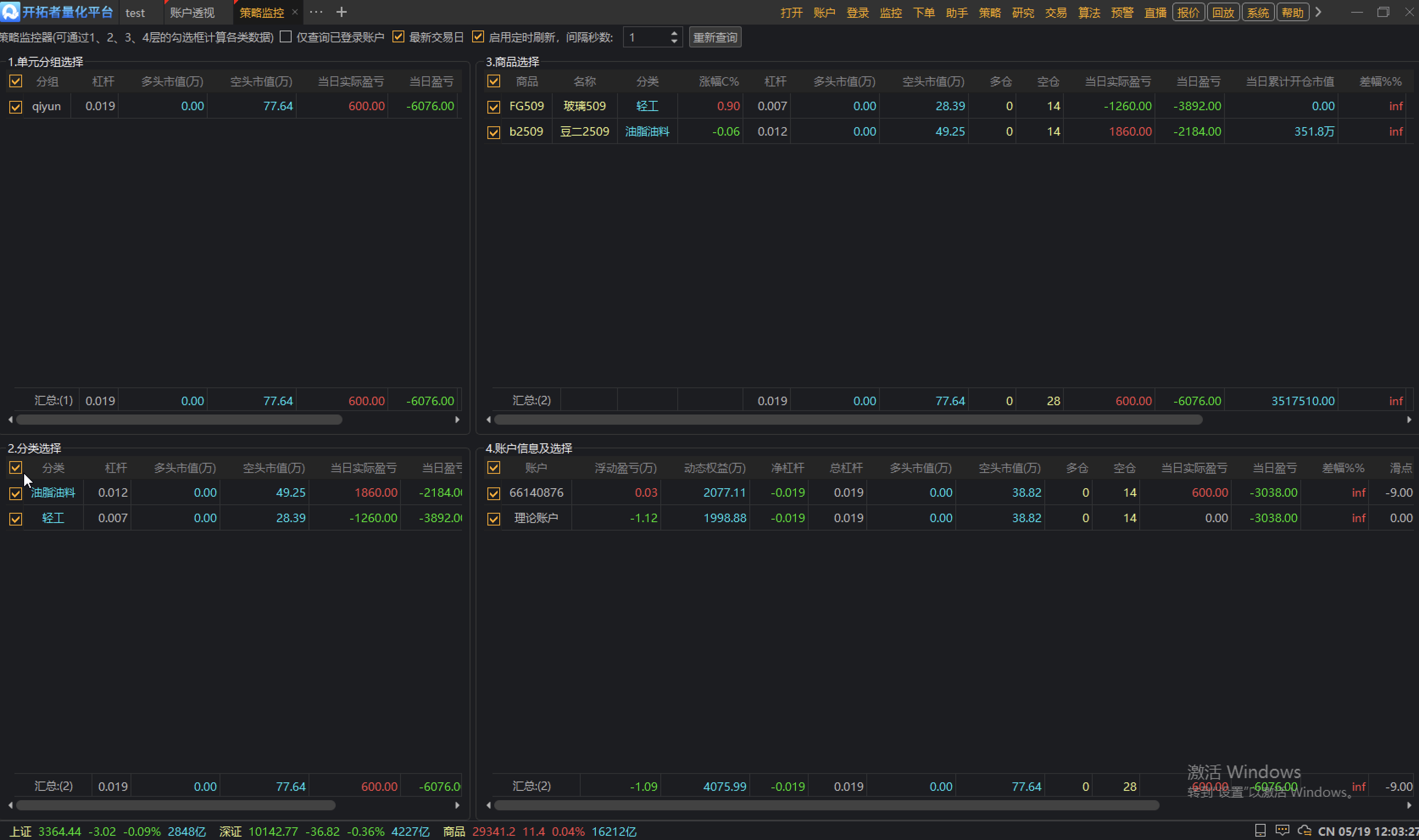1419x840 pixels.
Task: Click the 玻璃509 name cell
Action: 584,106
